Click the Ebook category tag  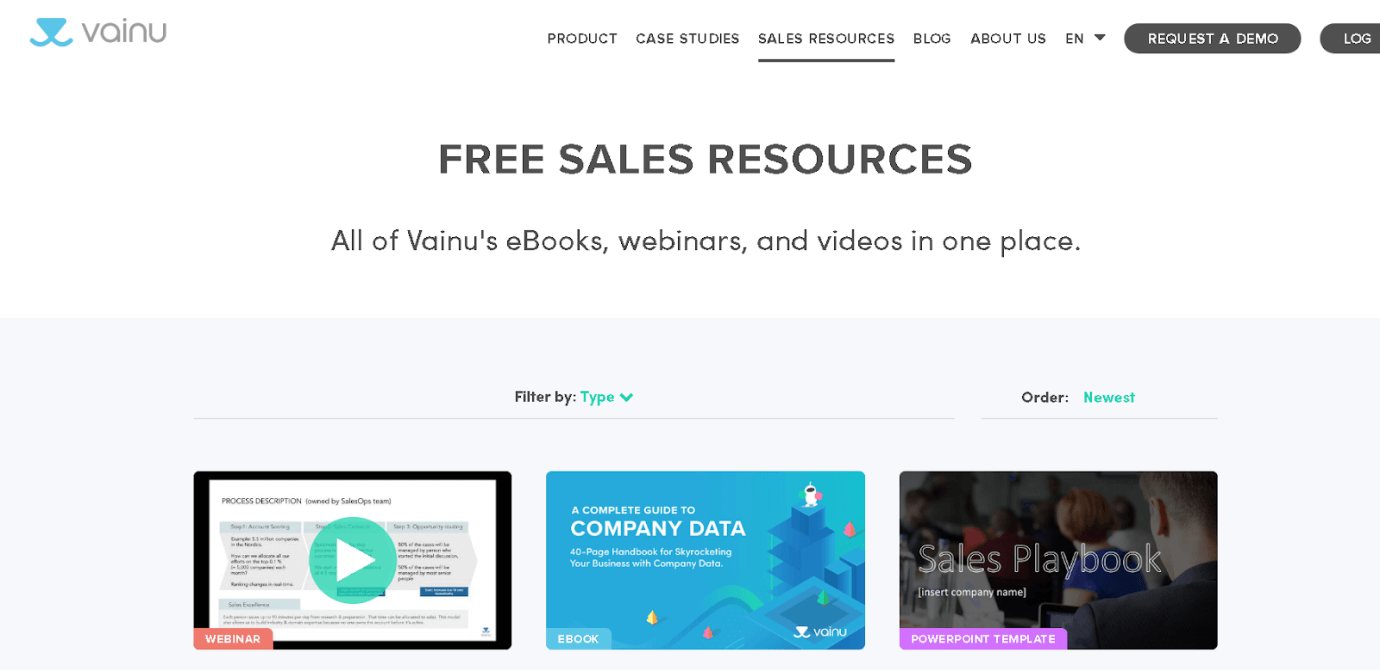click(x=578, y=639)
